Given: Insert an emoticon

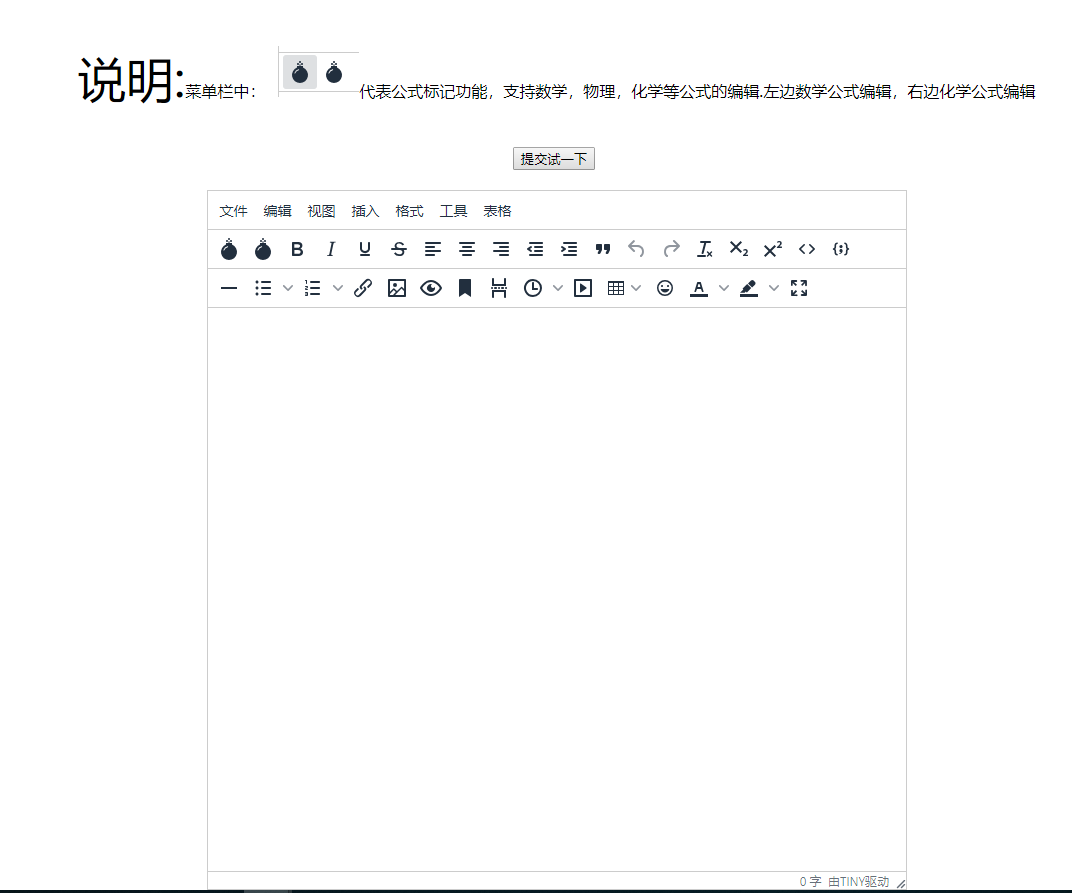Looking at the screenshot, I should click(665, 288).
